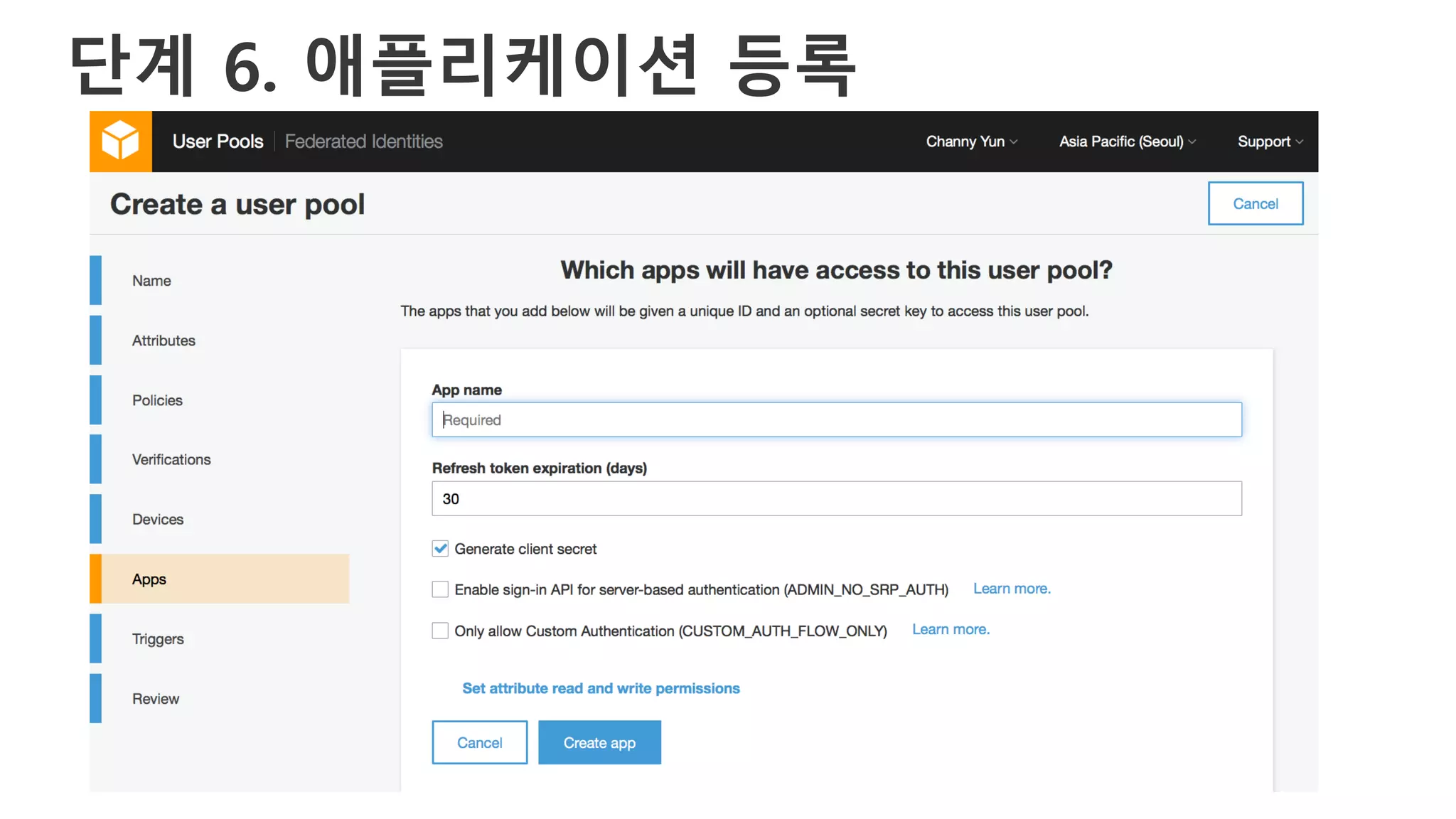Expand the Support dropdown menu
Image resolution: width=1456 pixels, height=819 pixels.
click(x=1270, y=141)
